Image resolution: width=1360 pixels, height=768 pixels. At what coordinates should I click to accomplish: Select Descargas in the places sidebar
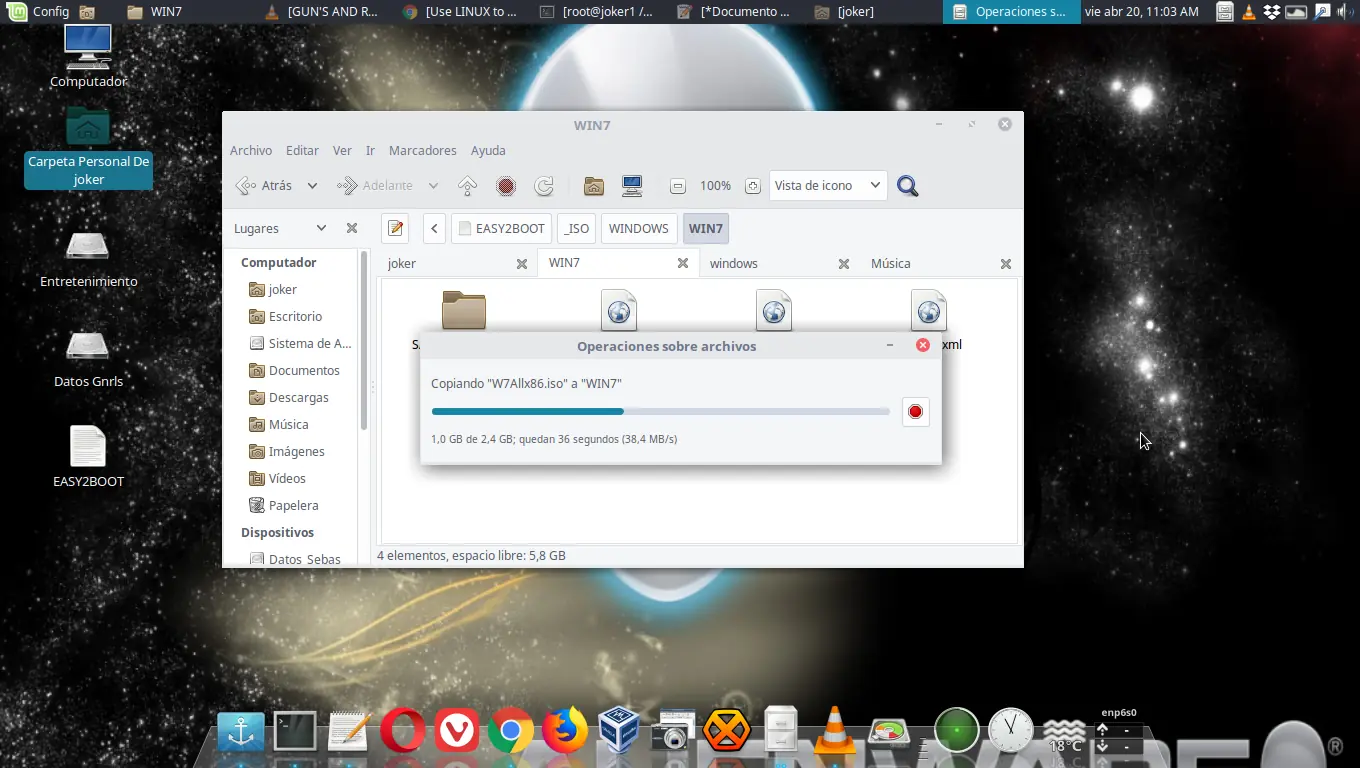(298, 397)
